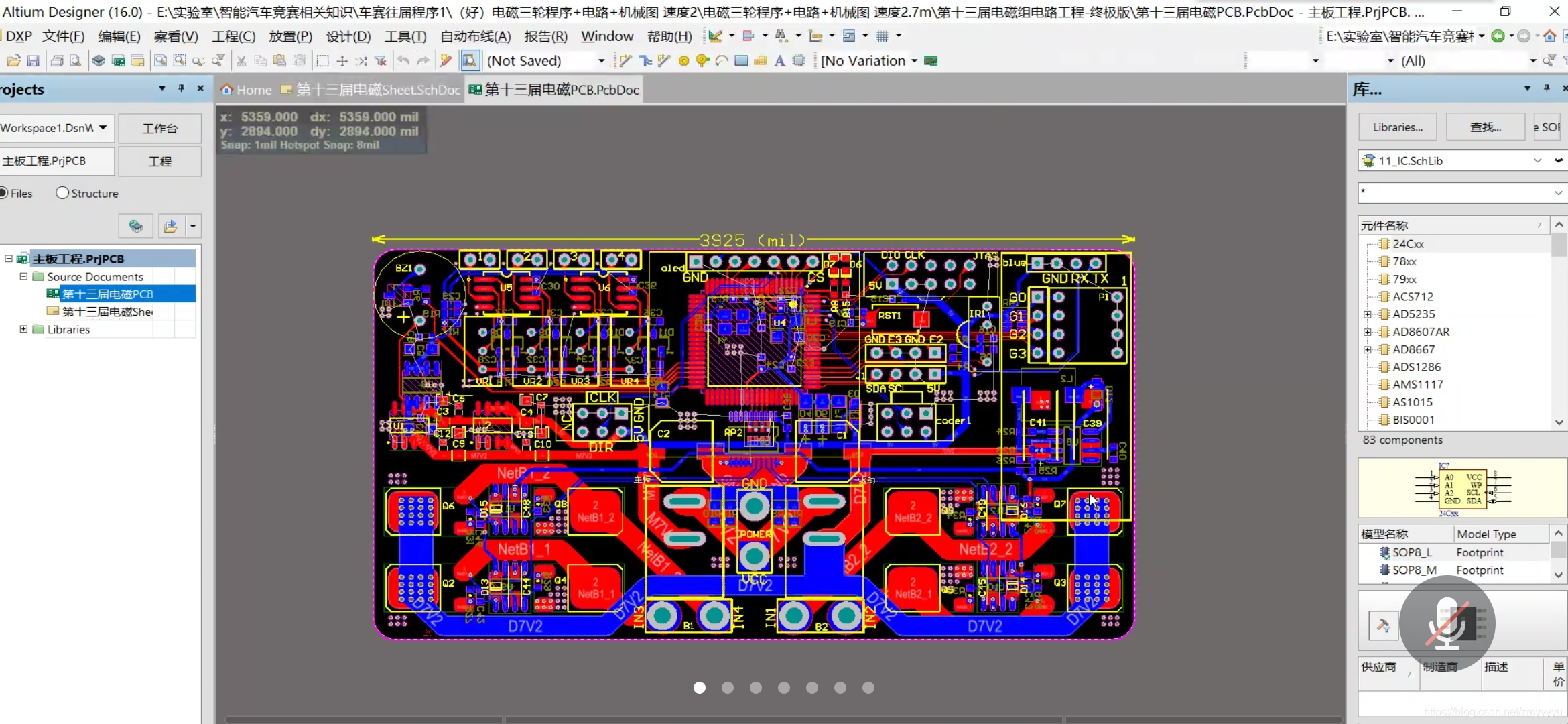Viewport: 1568px width, 724px height.
Task: Open the (Not Saved) view configuration dropdown
Action: pyautogui.click(x=601, y=61)
